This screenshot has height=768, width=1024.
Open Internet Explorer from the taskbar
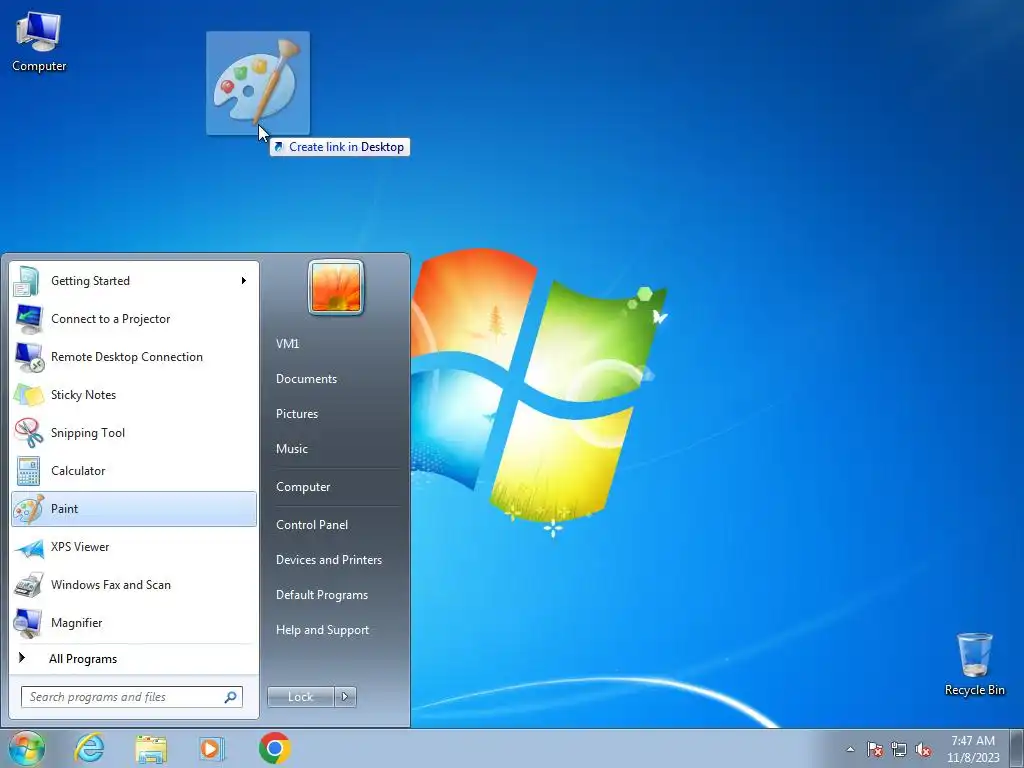(89, 748)
